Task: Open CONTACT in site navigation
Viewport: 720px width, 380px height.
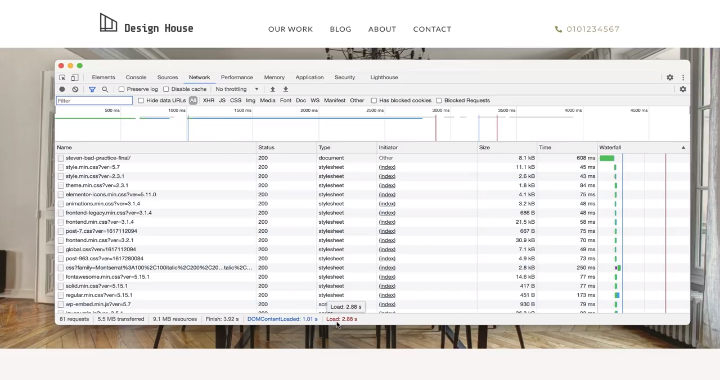Action: pos(432,29)
